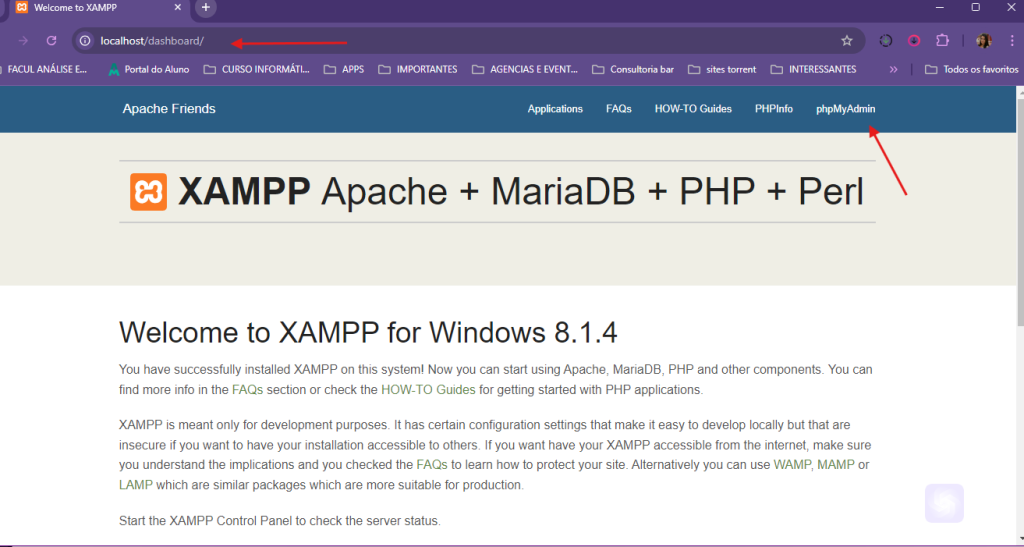Viewport: 1024px width, 547px height.
Task: Click the site information icon in the address bar
Action: [x=86, y=41]
